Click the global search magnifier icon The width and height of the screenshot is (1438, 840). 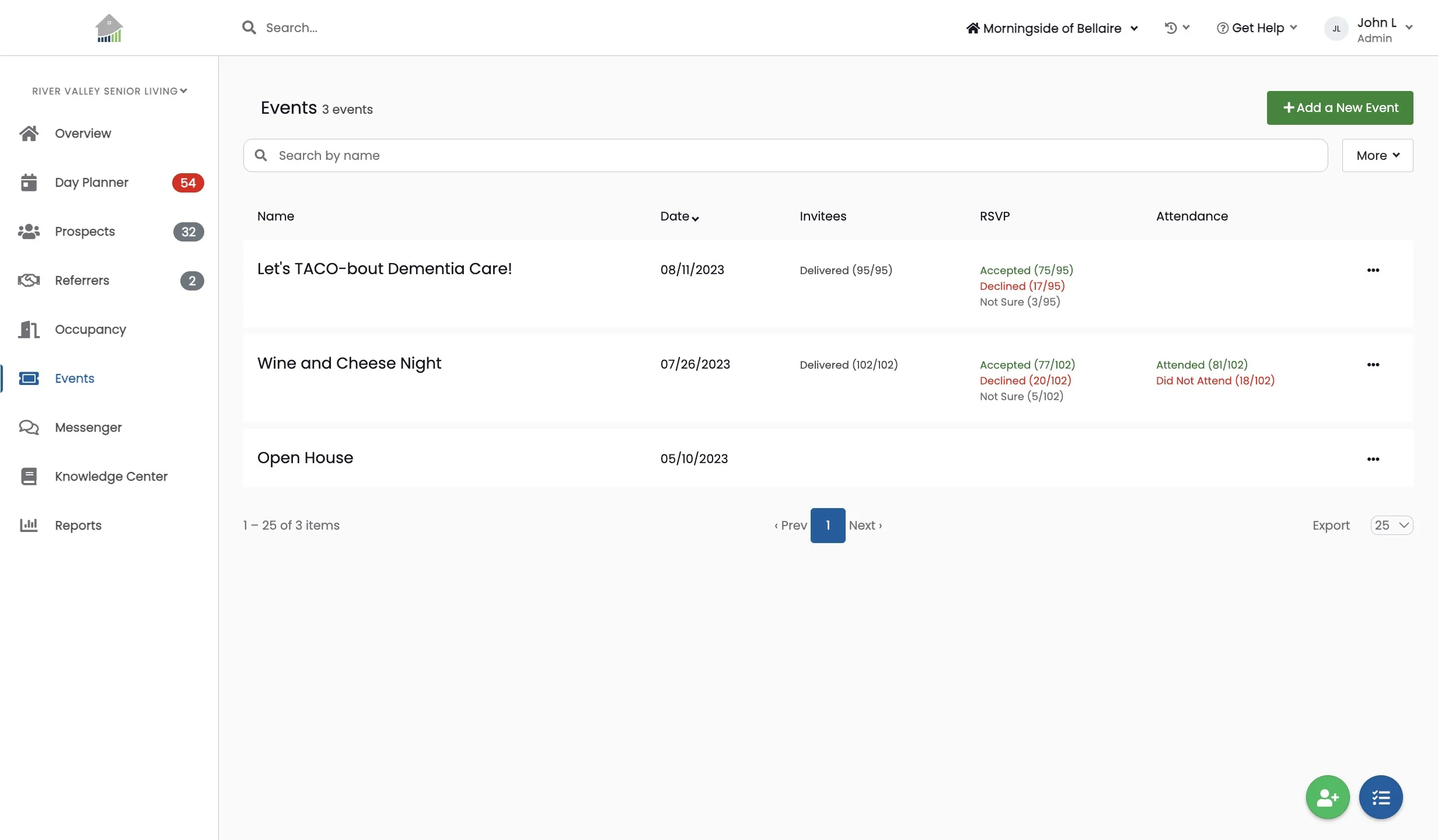coord(249,27)
